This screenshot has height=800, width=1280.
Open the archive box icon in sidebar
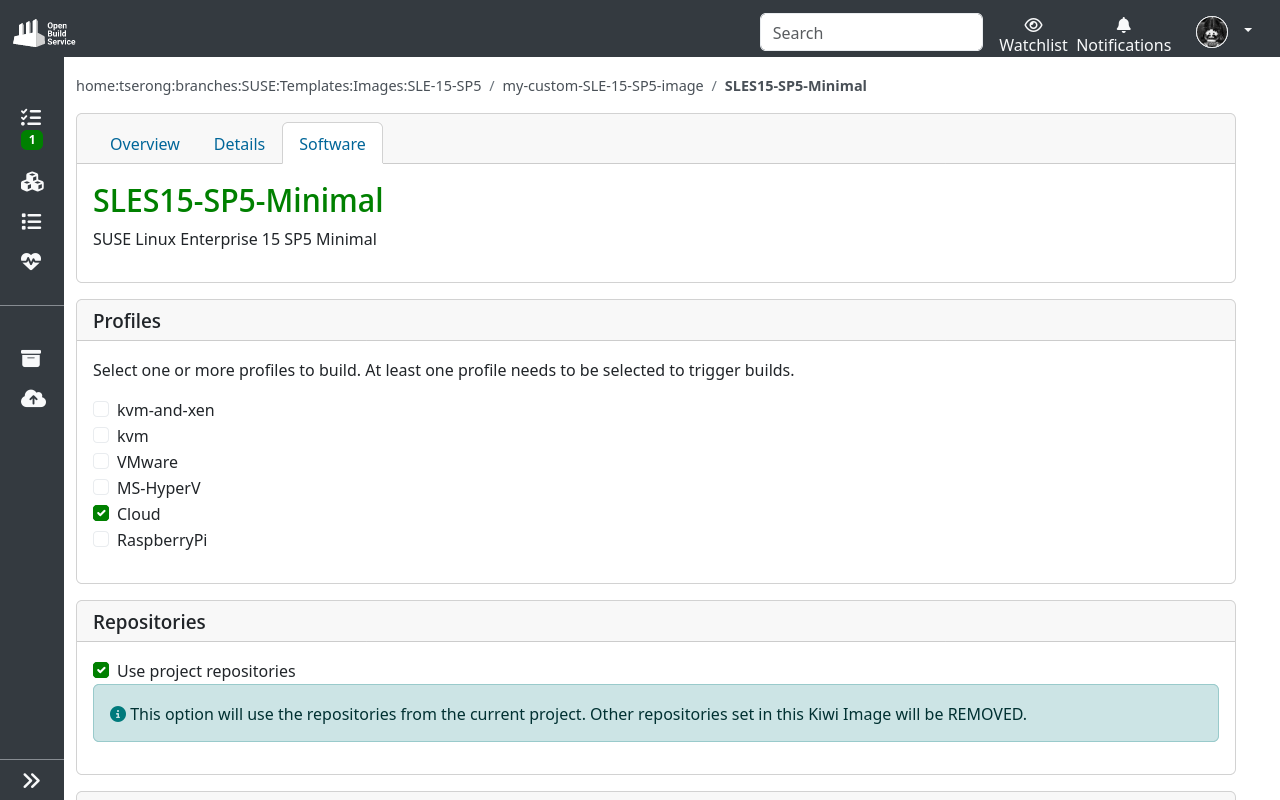(31, 358)
